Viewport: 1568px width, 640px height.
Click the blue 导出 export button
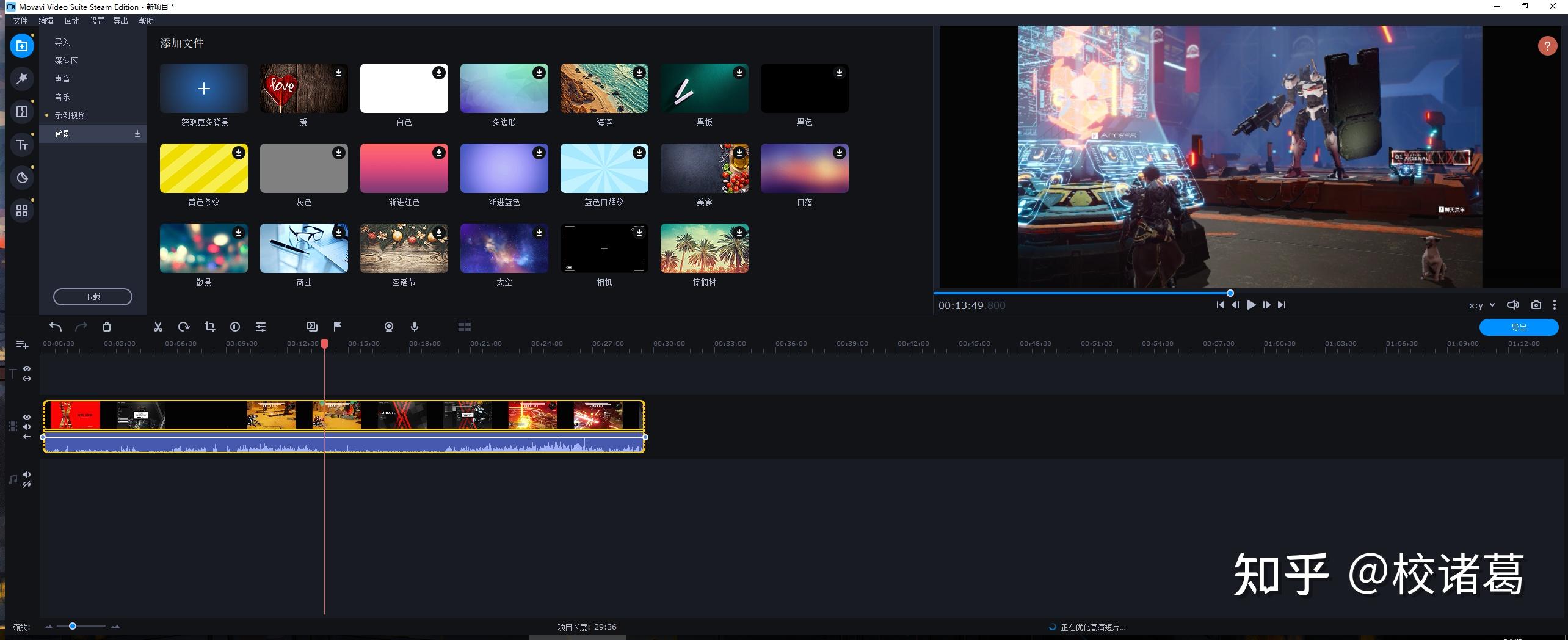[x=1519, y=327]
